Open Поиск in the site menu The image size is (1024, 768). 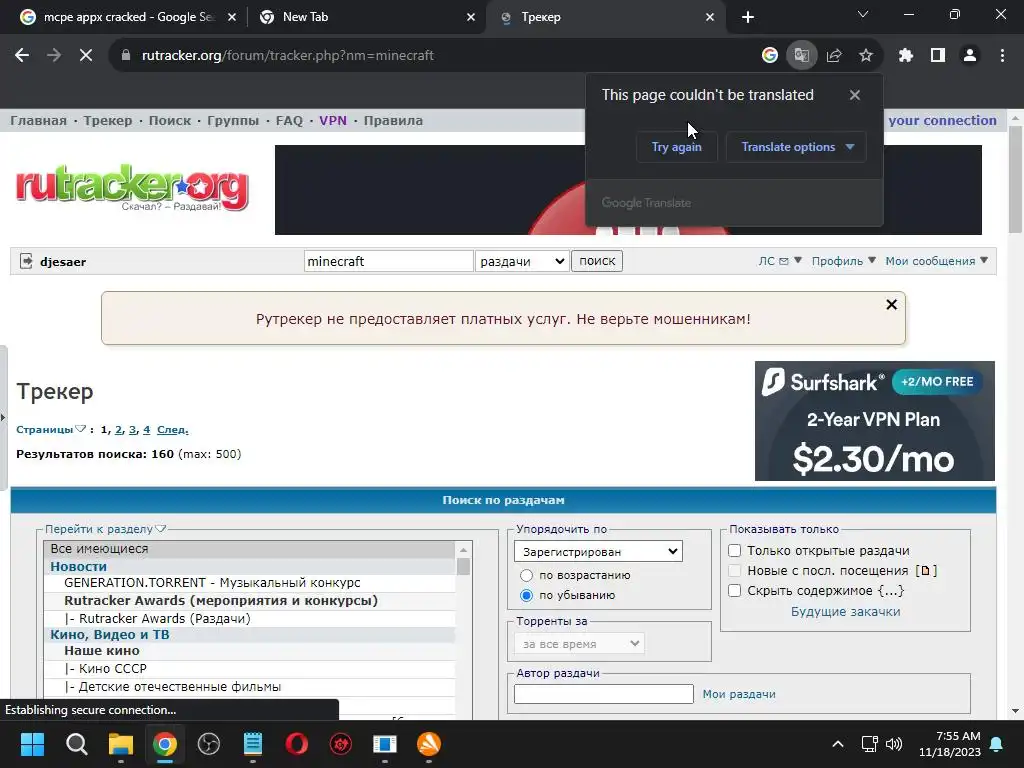[x=170, y=120]
